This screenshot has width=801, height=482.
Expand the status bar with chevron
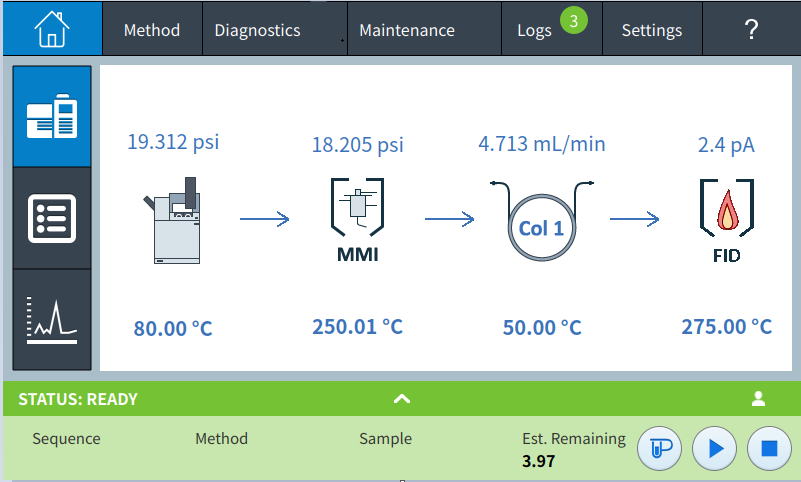[x=402, y=399]
